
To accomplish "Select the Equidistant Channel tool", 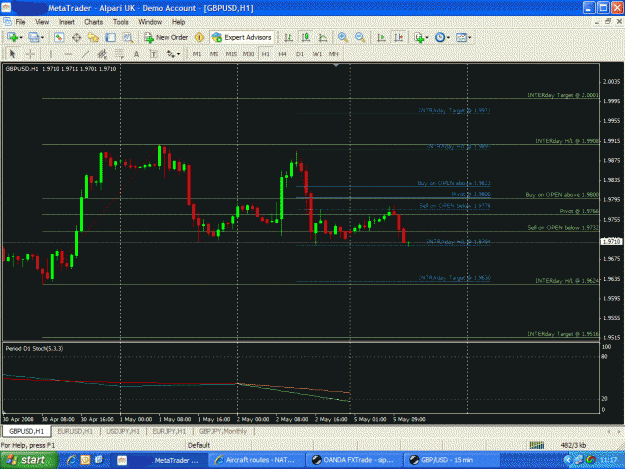I will pos(102,54).
